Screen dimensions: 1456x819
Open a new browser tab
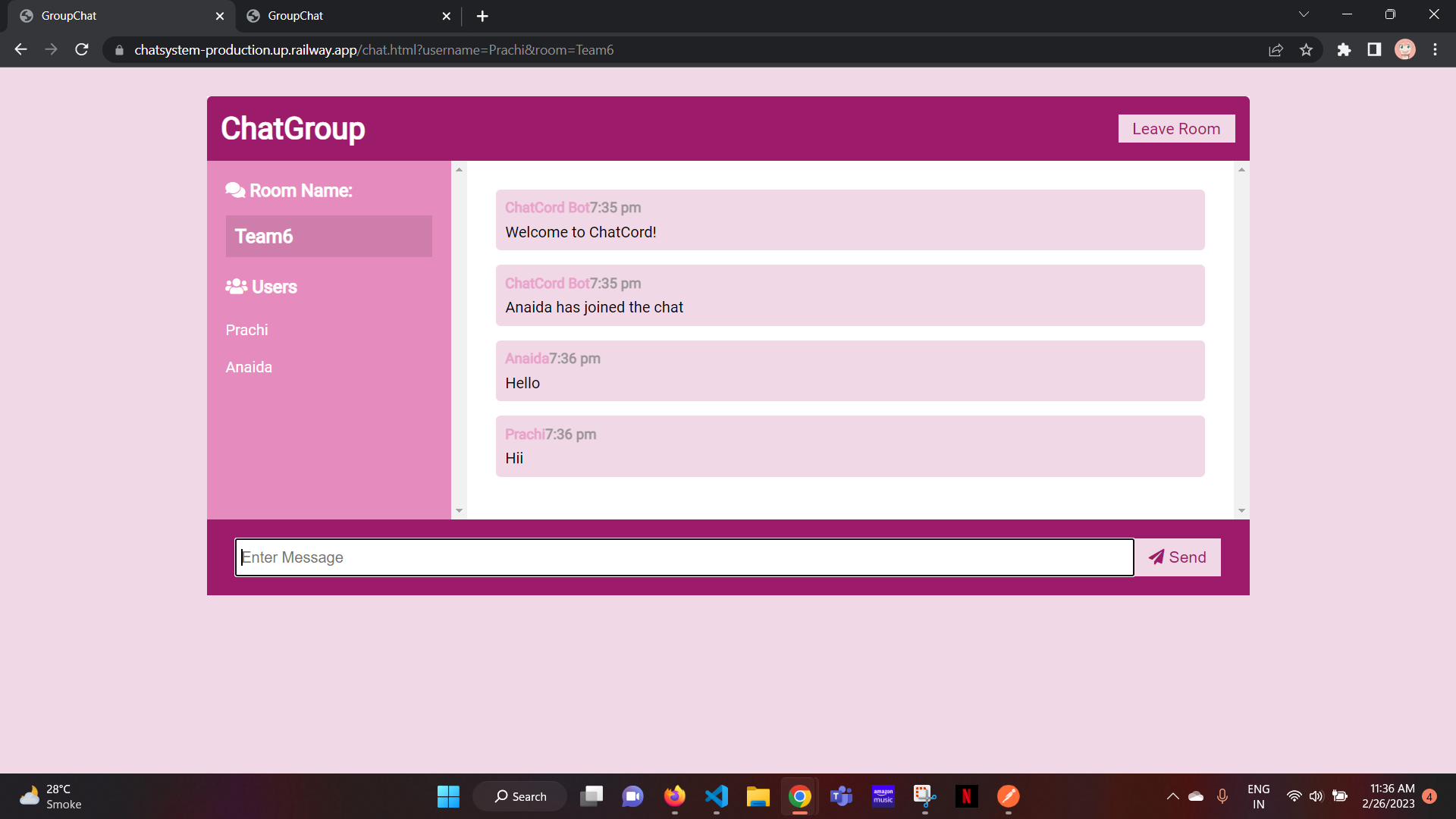[482, 16]
